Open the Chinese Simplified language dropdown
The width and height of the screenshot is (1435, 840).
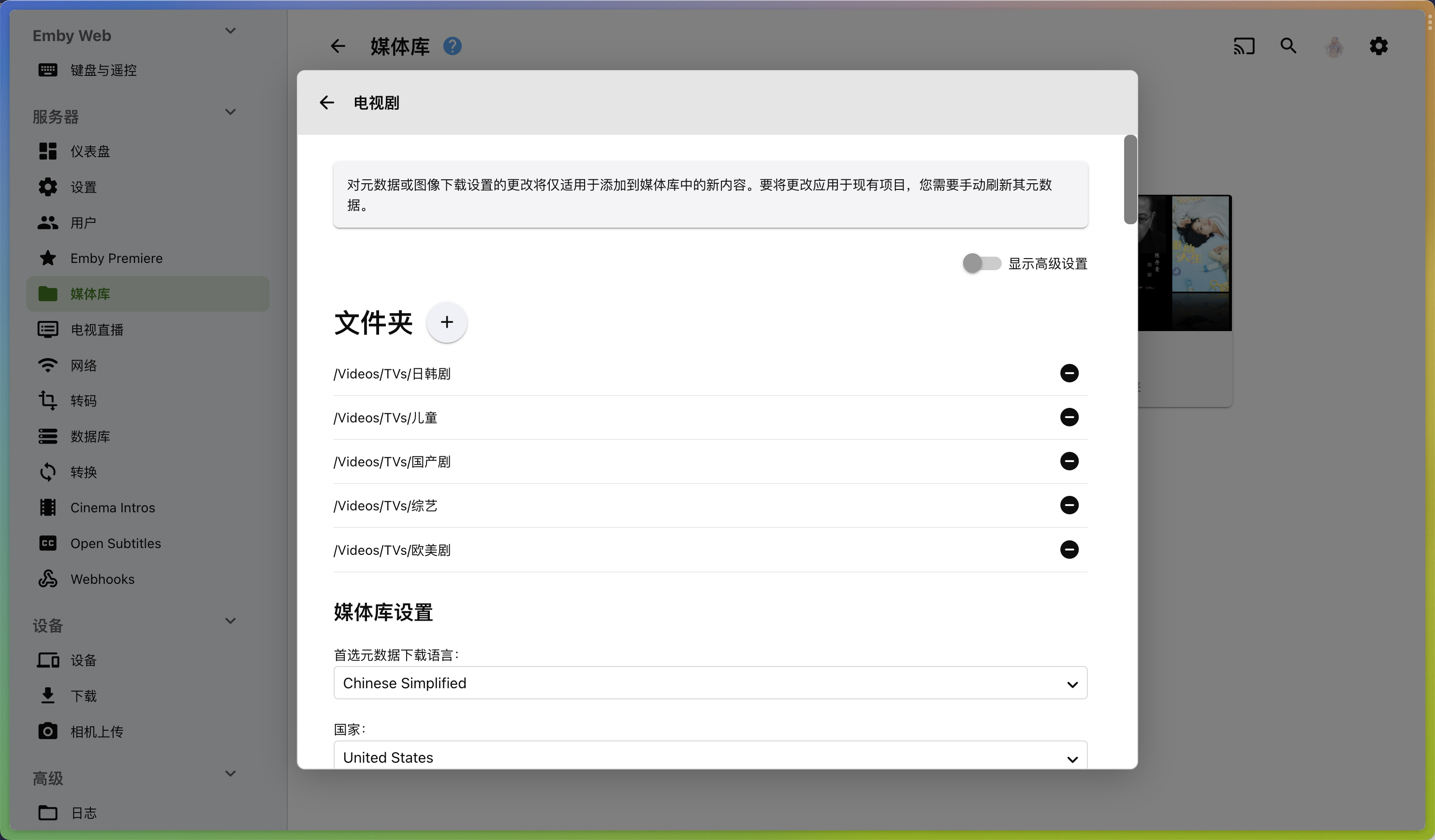[x=710, y=683]
